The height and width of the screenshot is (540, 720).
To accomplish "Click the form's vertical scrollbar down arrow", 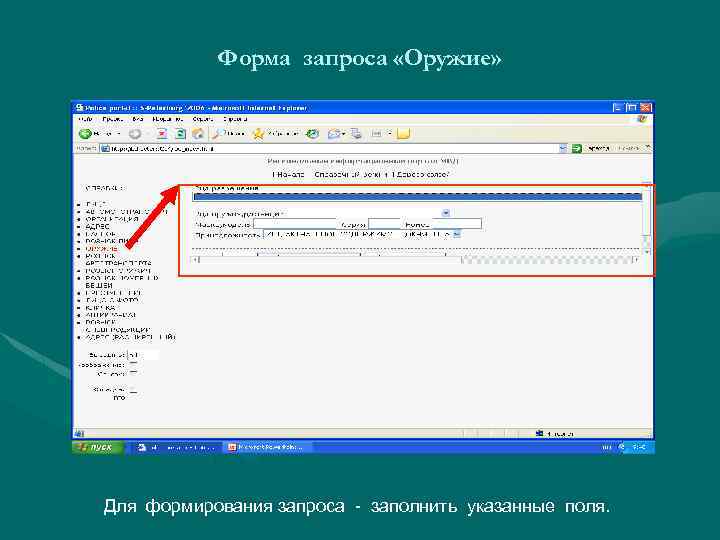I will pos(647,252).
